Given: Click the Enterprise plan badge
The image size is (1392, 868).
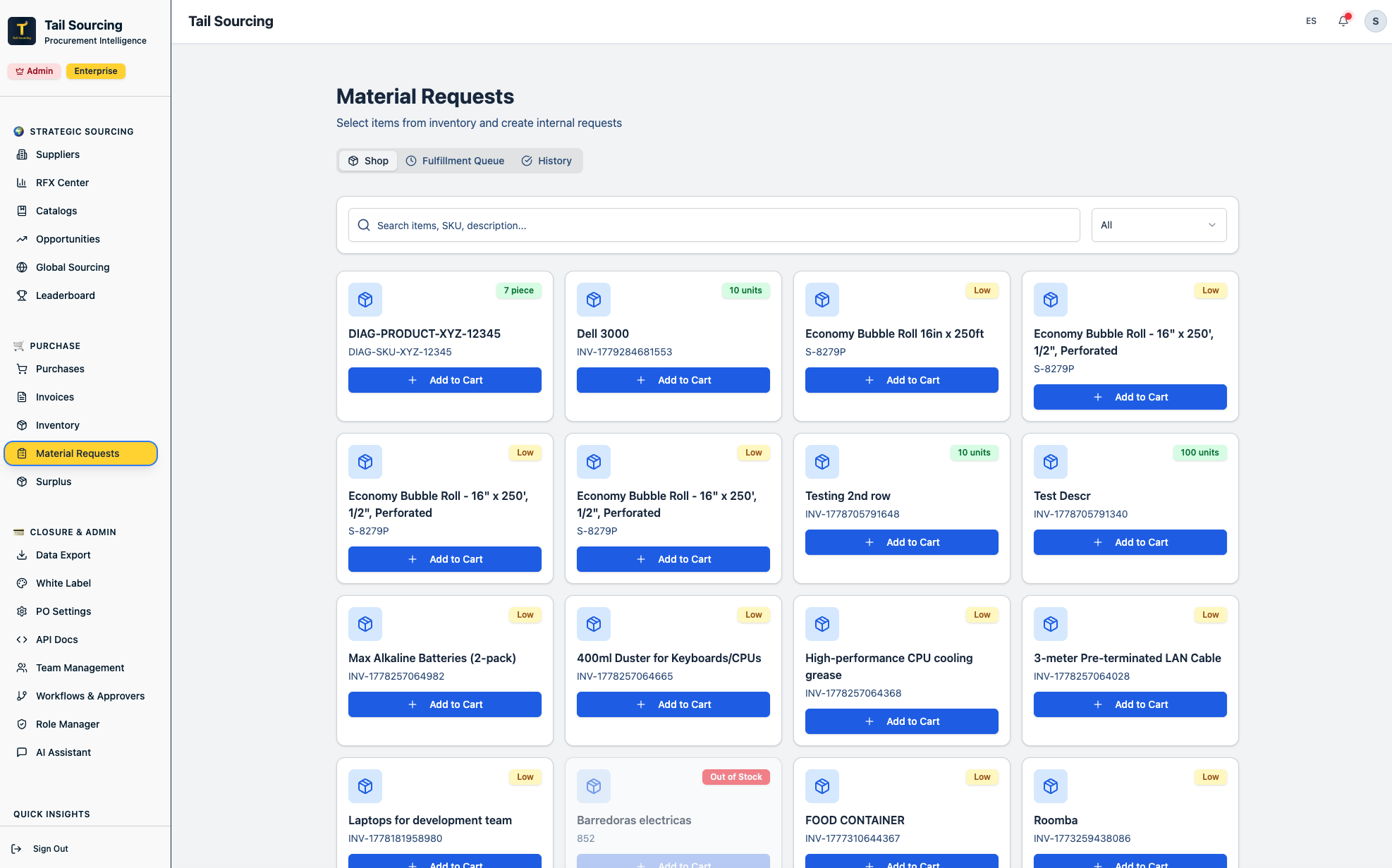Looking at the screenshot, I should (96, 71).
